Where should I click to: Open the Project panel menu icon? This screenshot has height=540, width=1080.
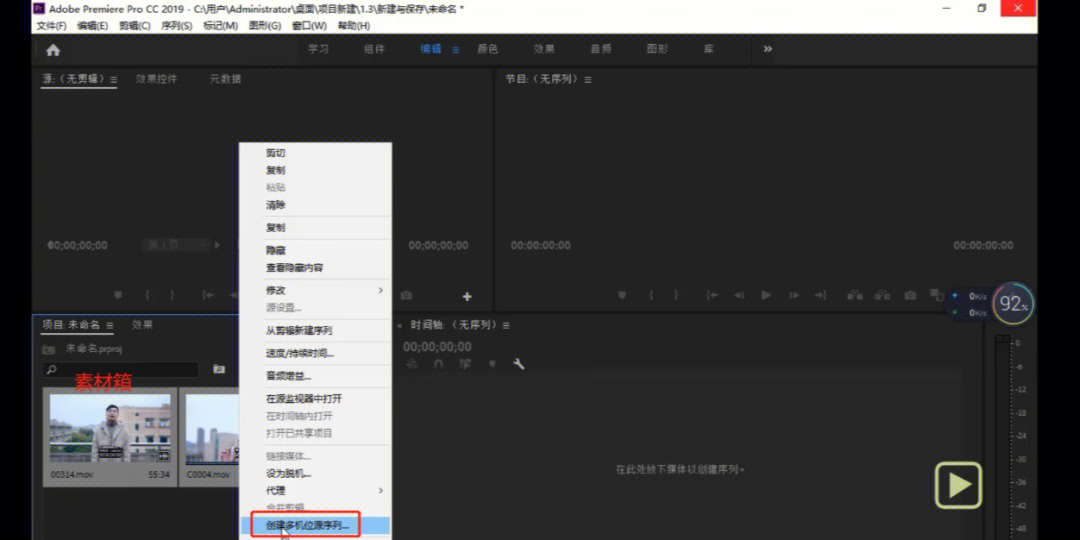point(110,325)
